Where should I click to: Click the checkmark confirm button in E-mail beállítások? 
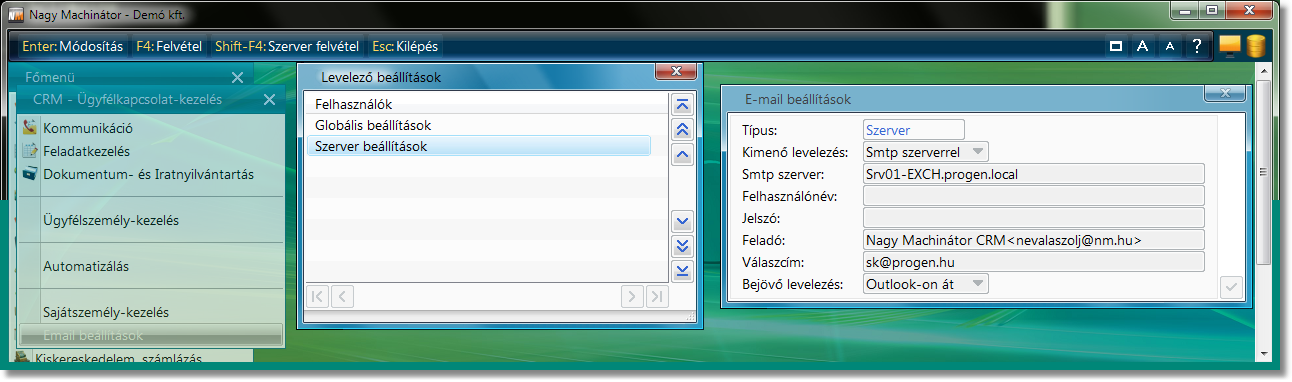tap(1231, 287)
